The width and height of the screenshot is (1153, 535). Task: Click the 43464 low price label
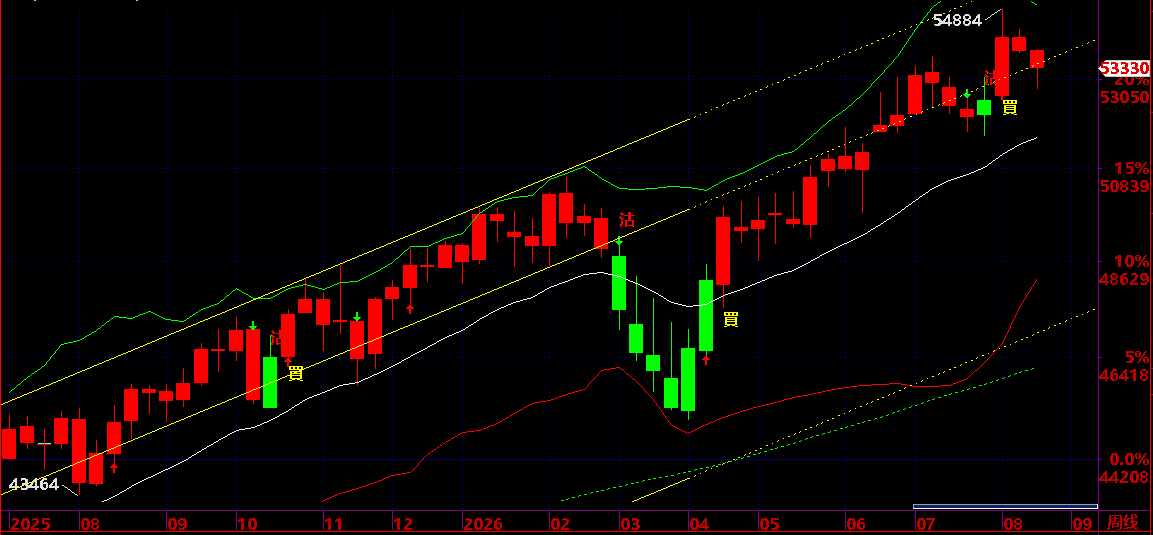click(33, 484)
